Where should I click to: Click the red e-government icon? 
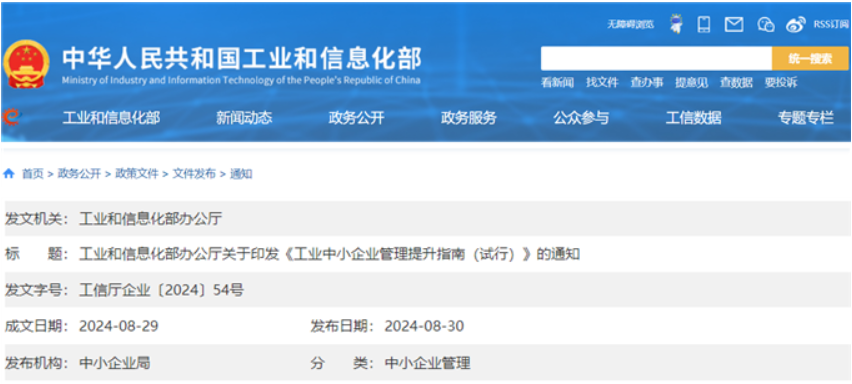10,117
